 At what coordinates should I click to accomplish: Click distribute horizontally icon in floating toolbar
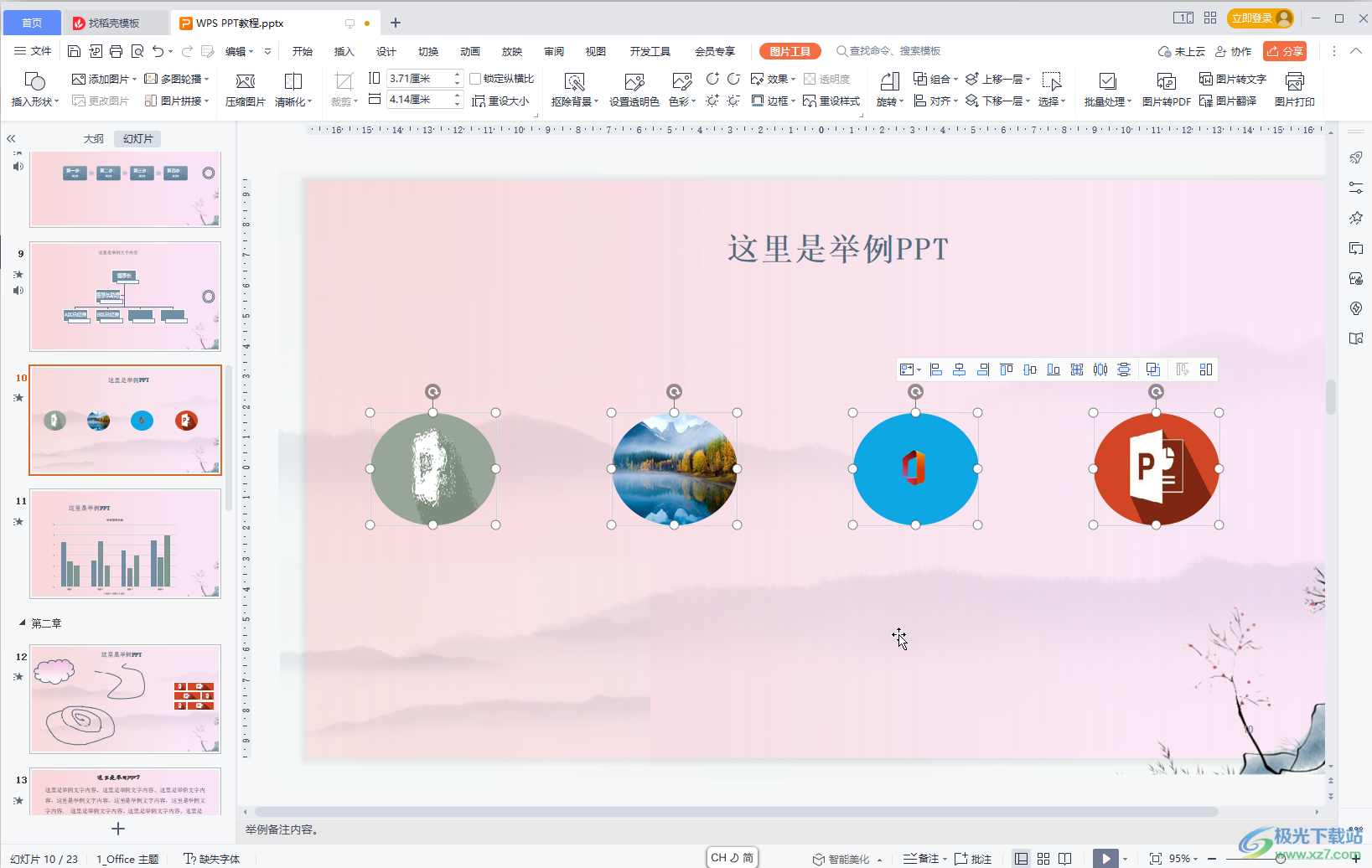[x=1100, y=369]
